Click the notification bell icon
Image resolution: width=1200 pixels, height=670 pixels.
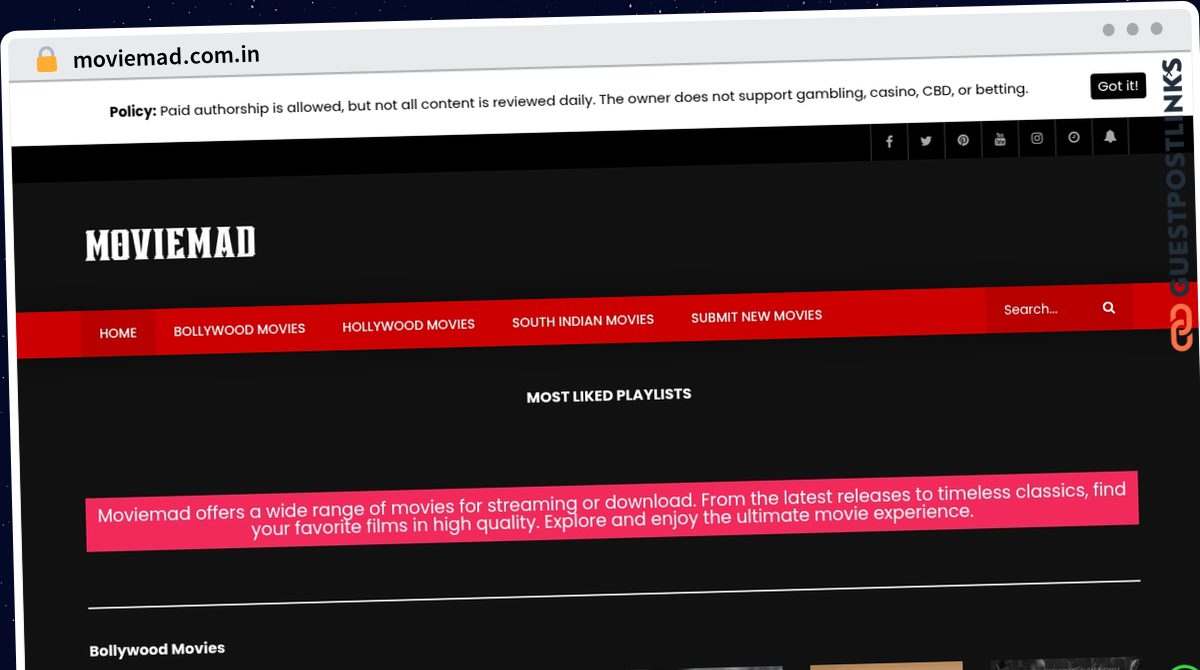[x=1110, y=136]
